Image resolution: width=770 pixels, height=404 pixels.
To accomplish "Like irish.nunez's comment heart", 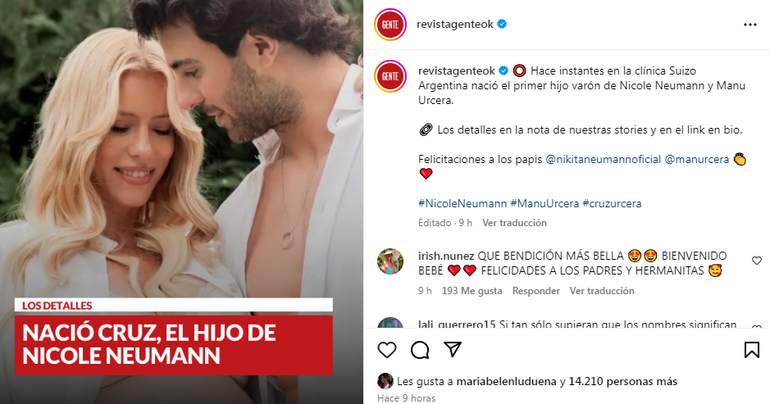I will tap(757, 261).
